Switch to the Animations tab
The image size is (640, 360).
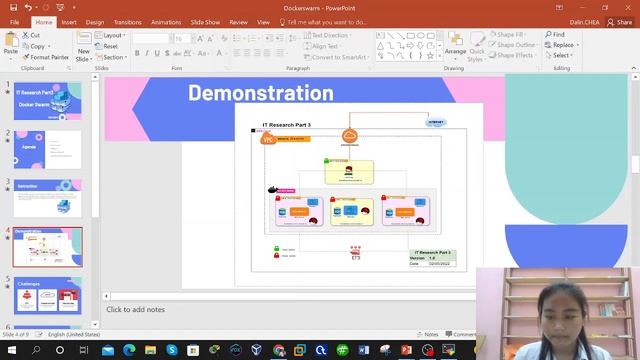click(166, 22)
